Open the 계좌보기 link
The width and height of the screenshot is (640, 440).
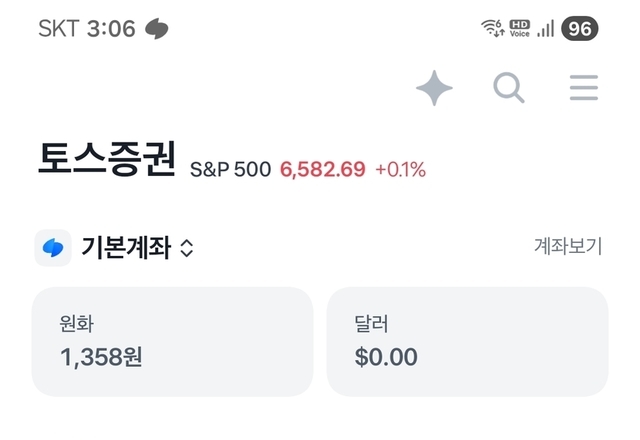click(x=567, y=248)
